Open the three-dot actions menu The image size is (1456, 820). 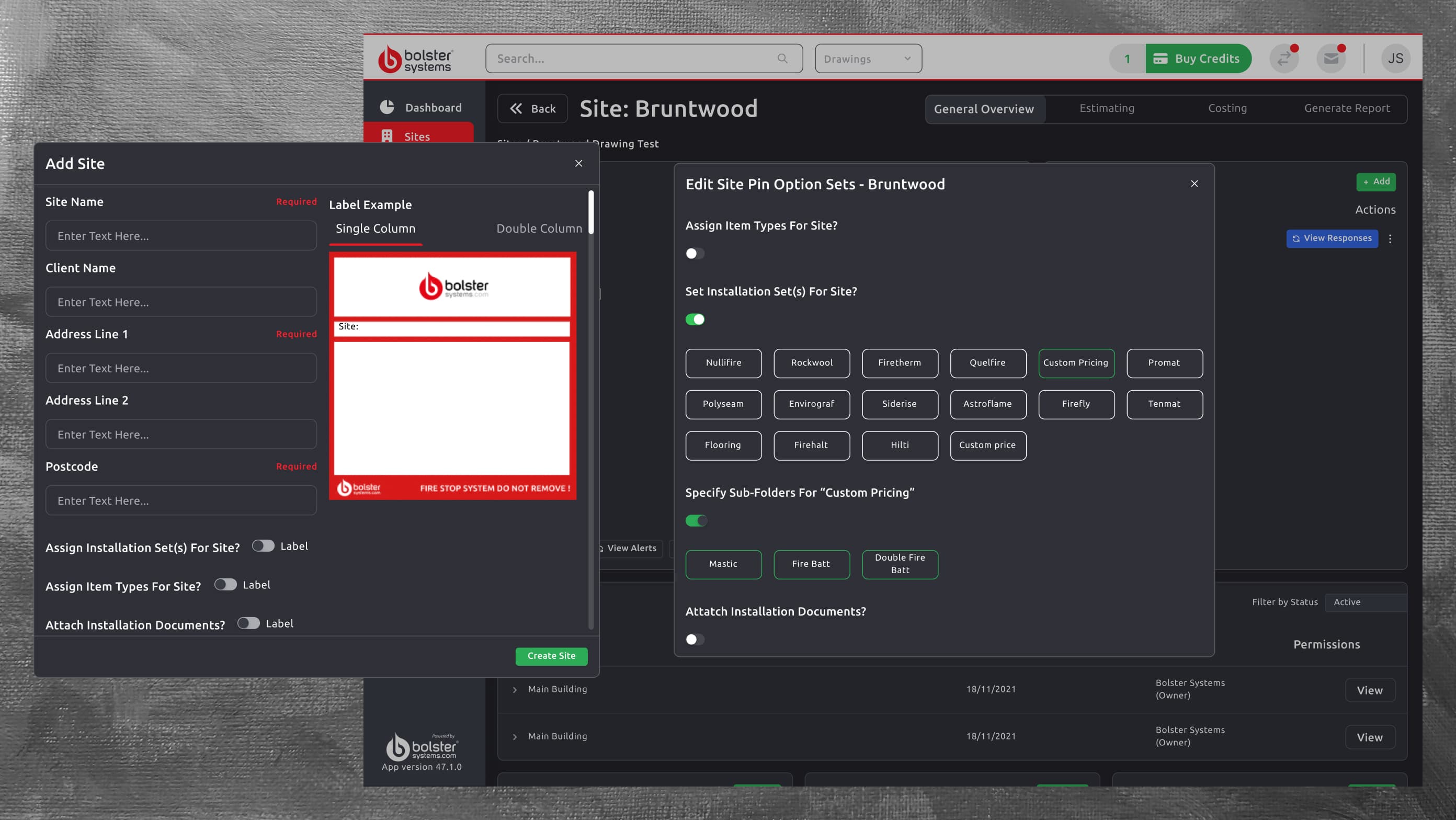pos(1390,238)
